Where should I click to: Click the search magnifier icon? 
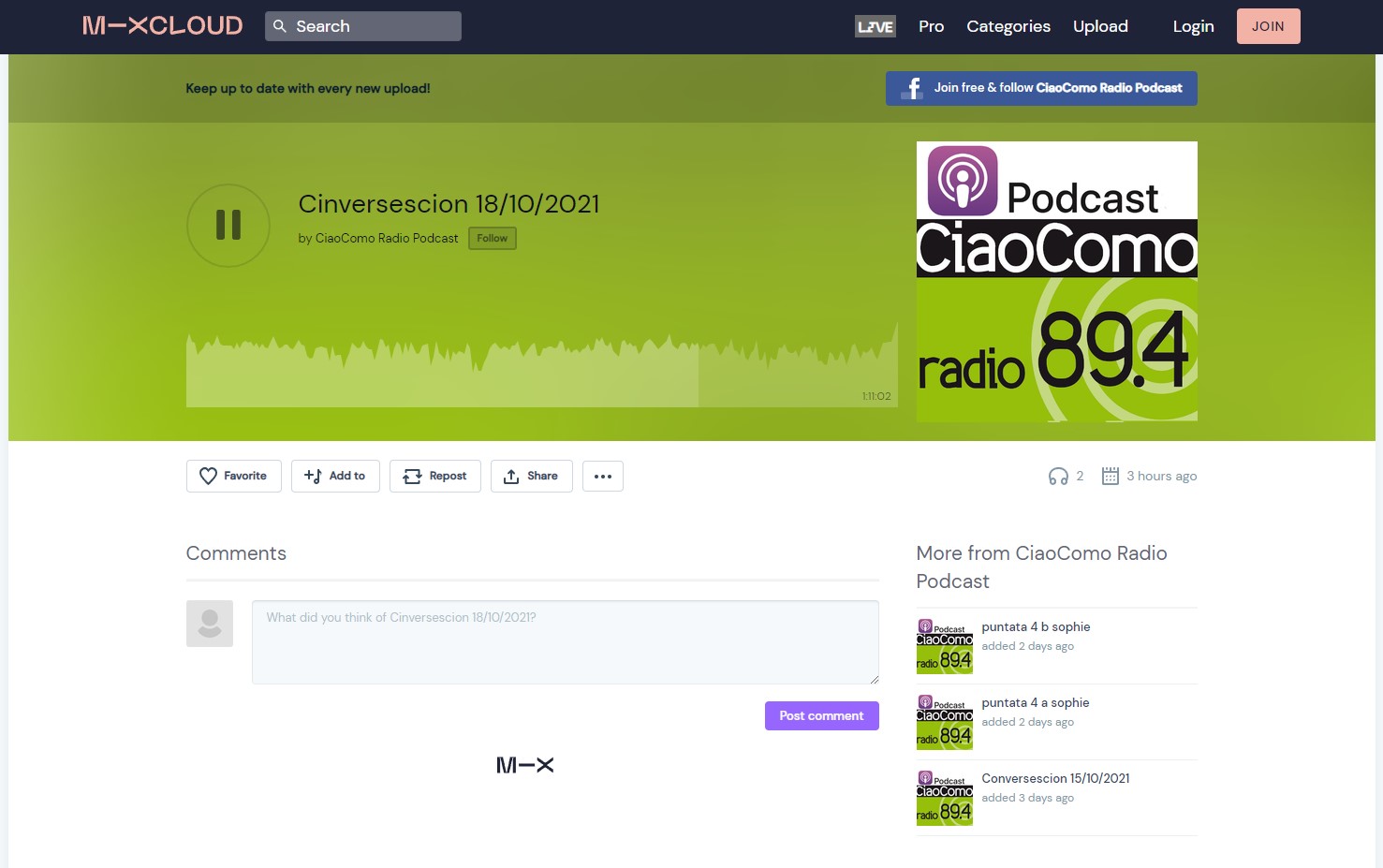click(279, 26)
